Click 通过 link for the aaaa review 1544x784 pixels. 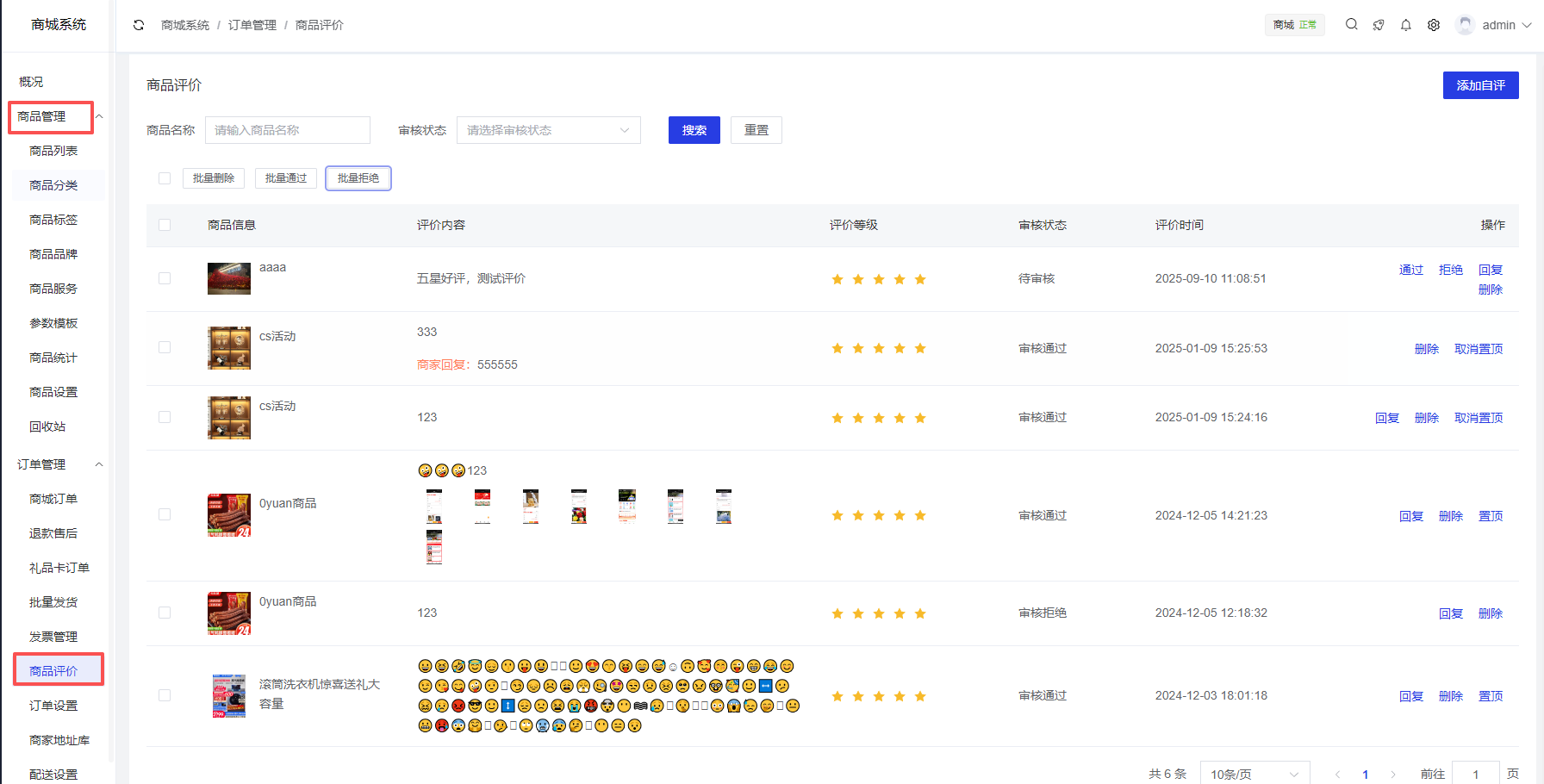(1410, 270)
